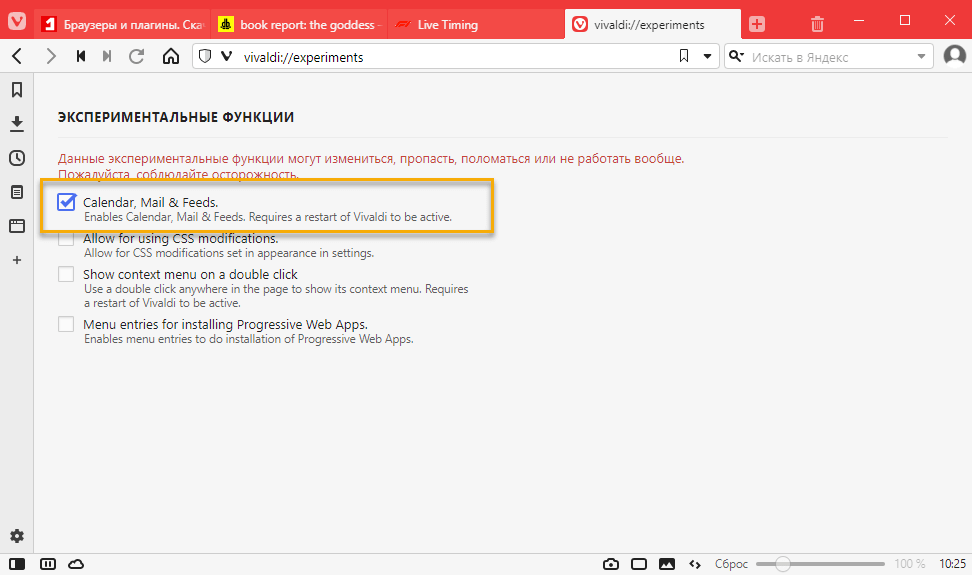This screenshot has height=575, width=972.
Task: Open the Vivaldi main menu logo
Action: [17, 21]
